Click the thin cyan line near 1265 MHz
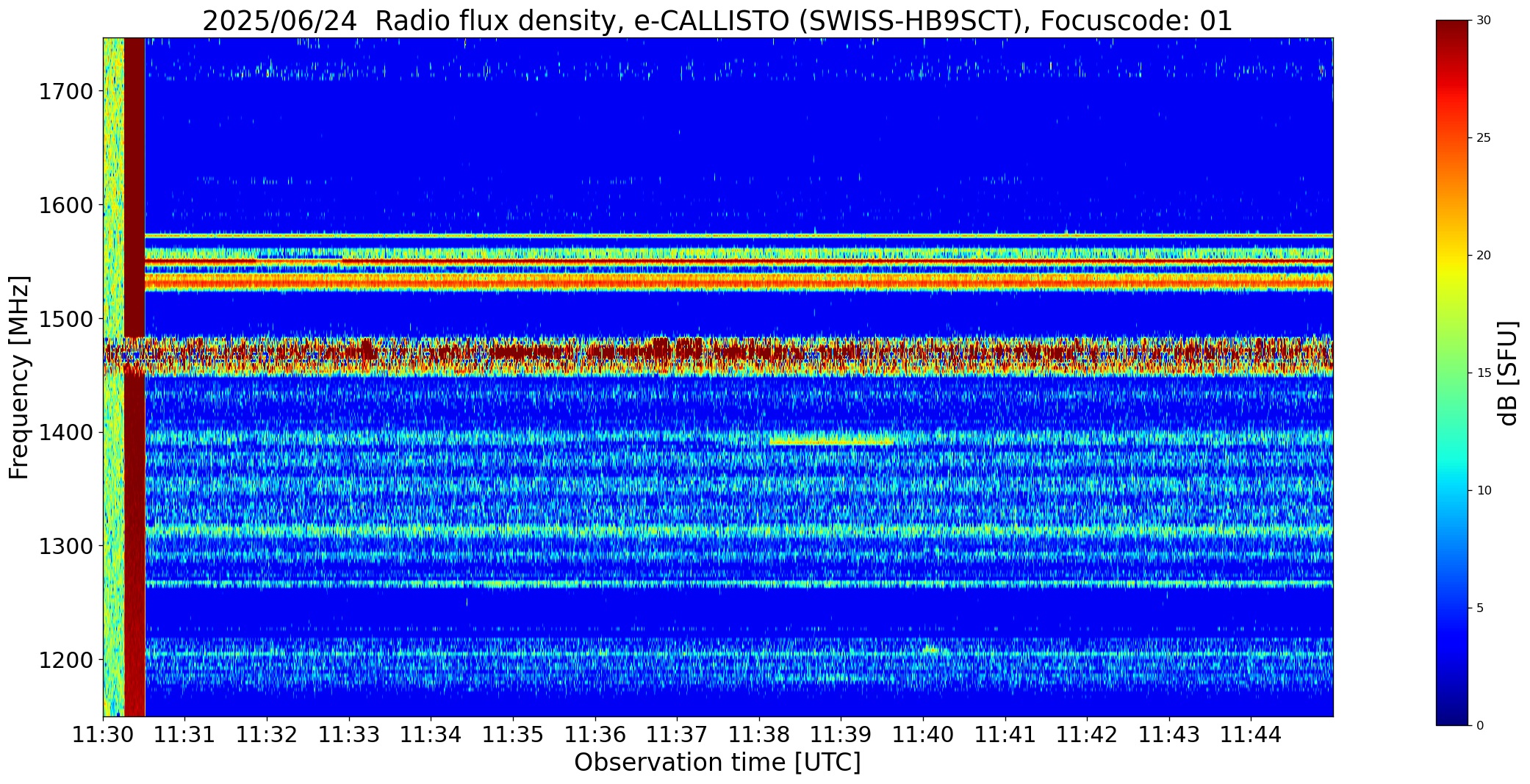The image size is (1530, 784). click(x=739, y=584)
